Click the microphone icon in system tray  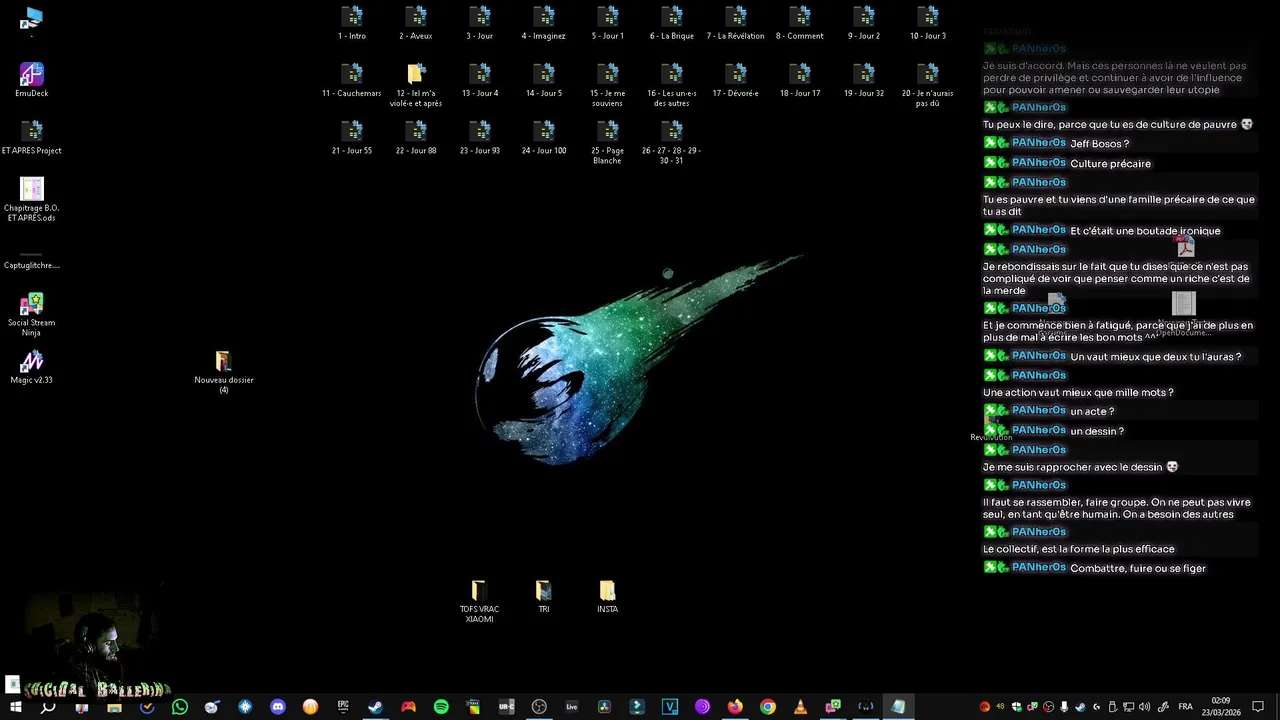(x=1064, y=707)
